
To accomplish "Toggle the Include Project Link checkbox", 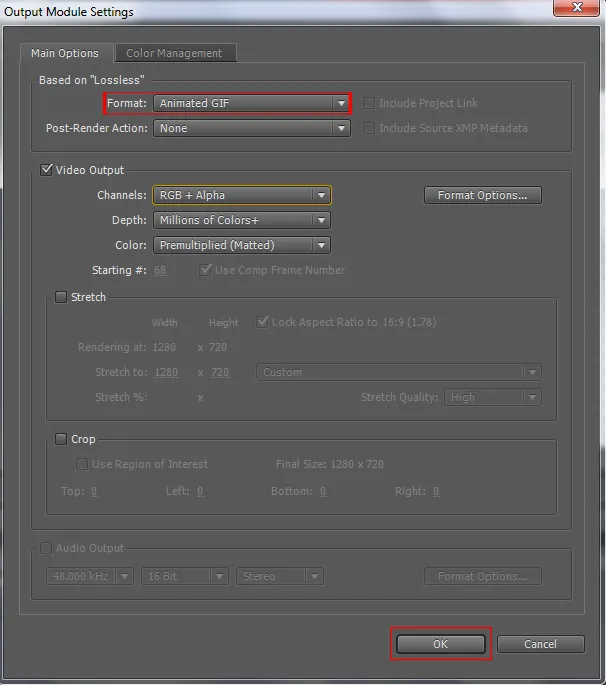I will [x=369, y=103].
